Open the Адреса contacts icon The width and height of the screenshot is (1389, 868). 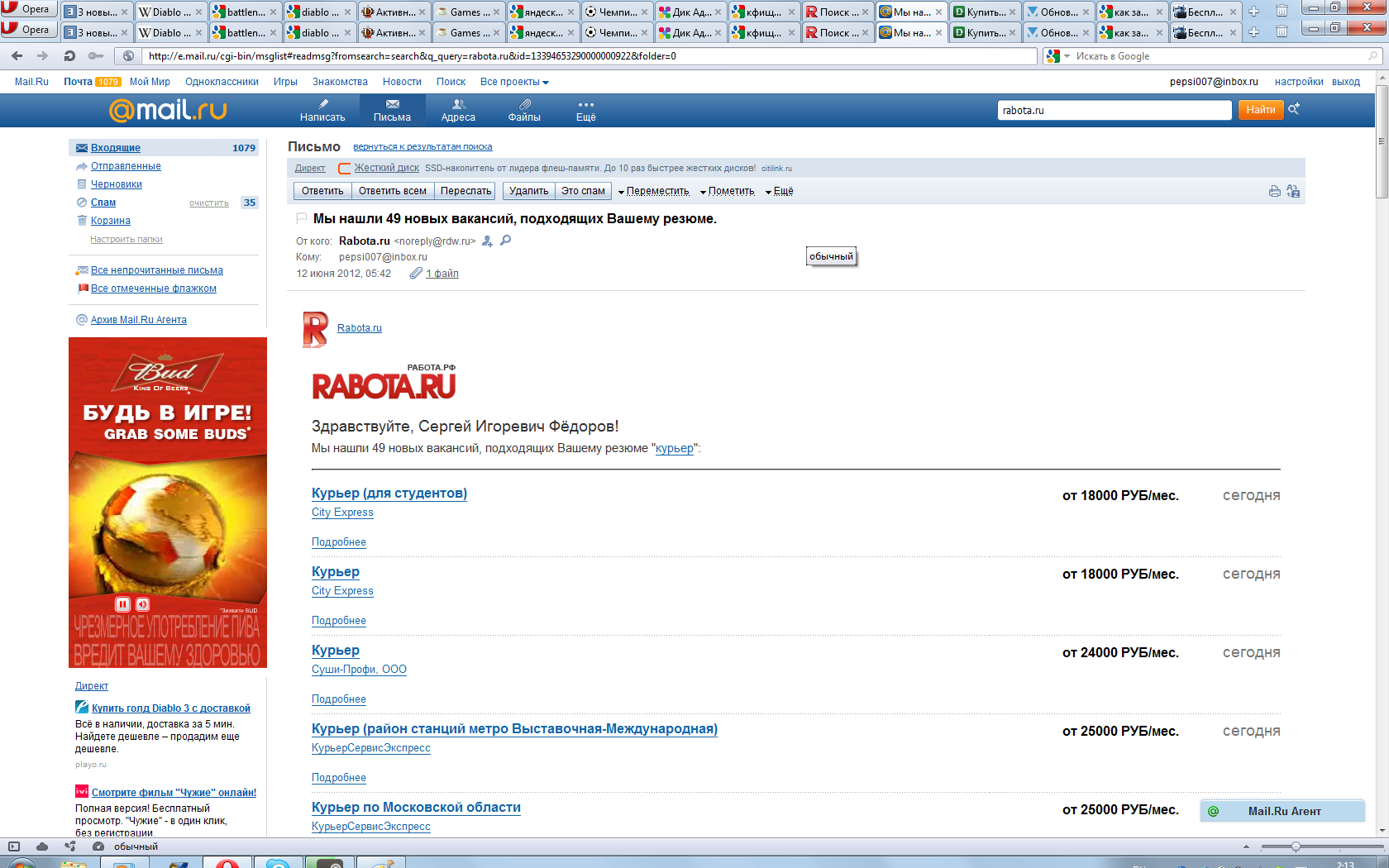click(458, 105)
